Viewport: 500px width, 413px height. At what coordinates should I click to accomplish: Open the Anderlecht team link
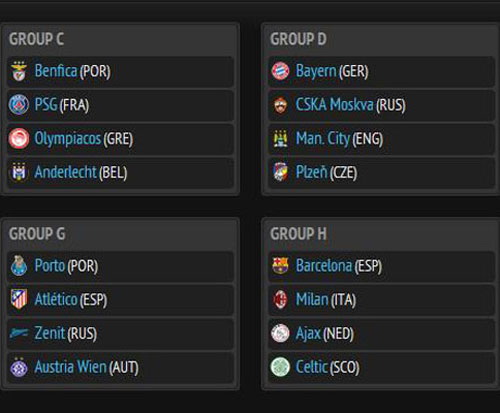65,172
